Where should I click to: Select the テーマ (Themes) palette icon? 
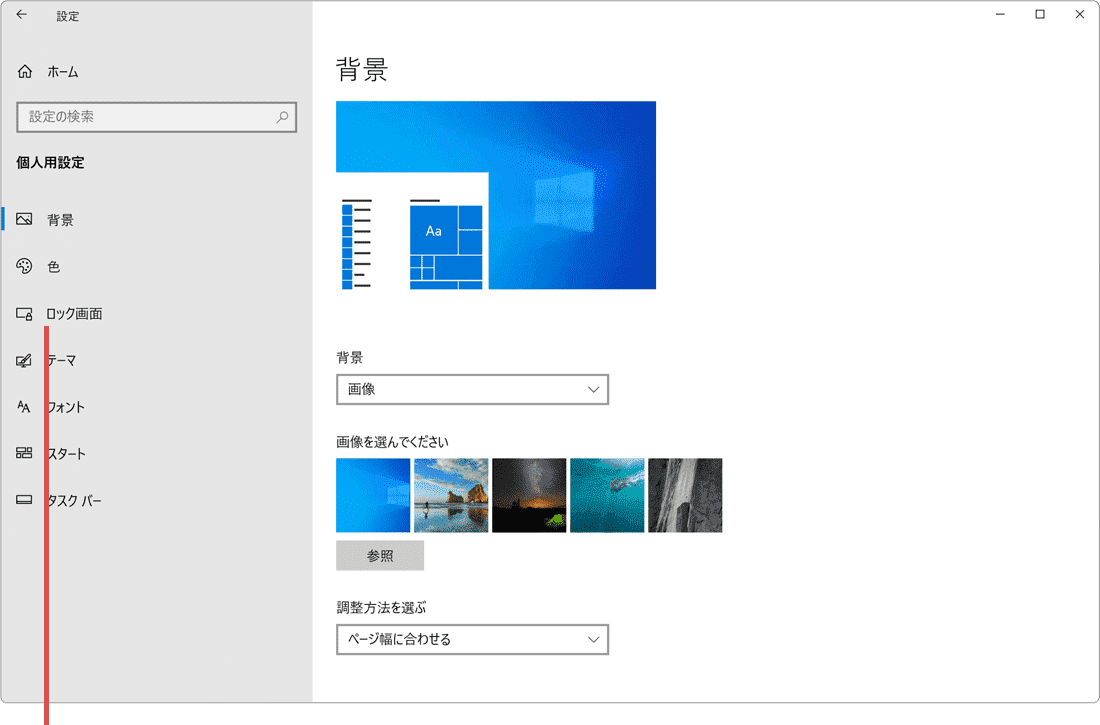tap(24, 360)
